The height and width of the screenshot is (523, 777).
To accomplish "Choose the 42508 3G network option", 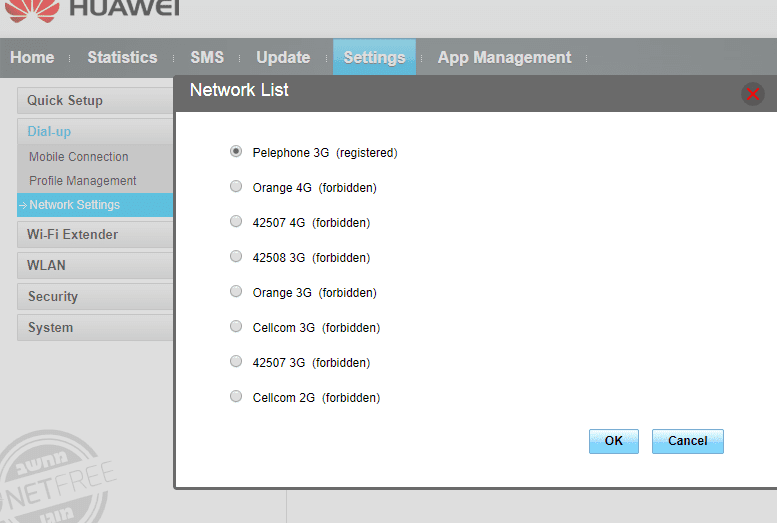I will click(x=236, y=256).
